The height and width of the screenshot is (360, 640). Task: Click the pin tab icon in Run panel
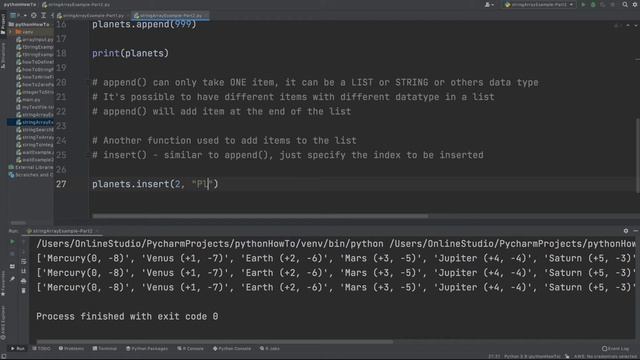coord(12,279)
